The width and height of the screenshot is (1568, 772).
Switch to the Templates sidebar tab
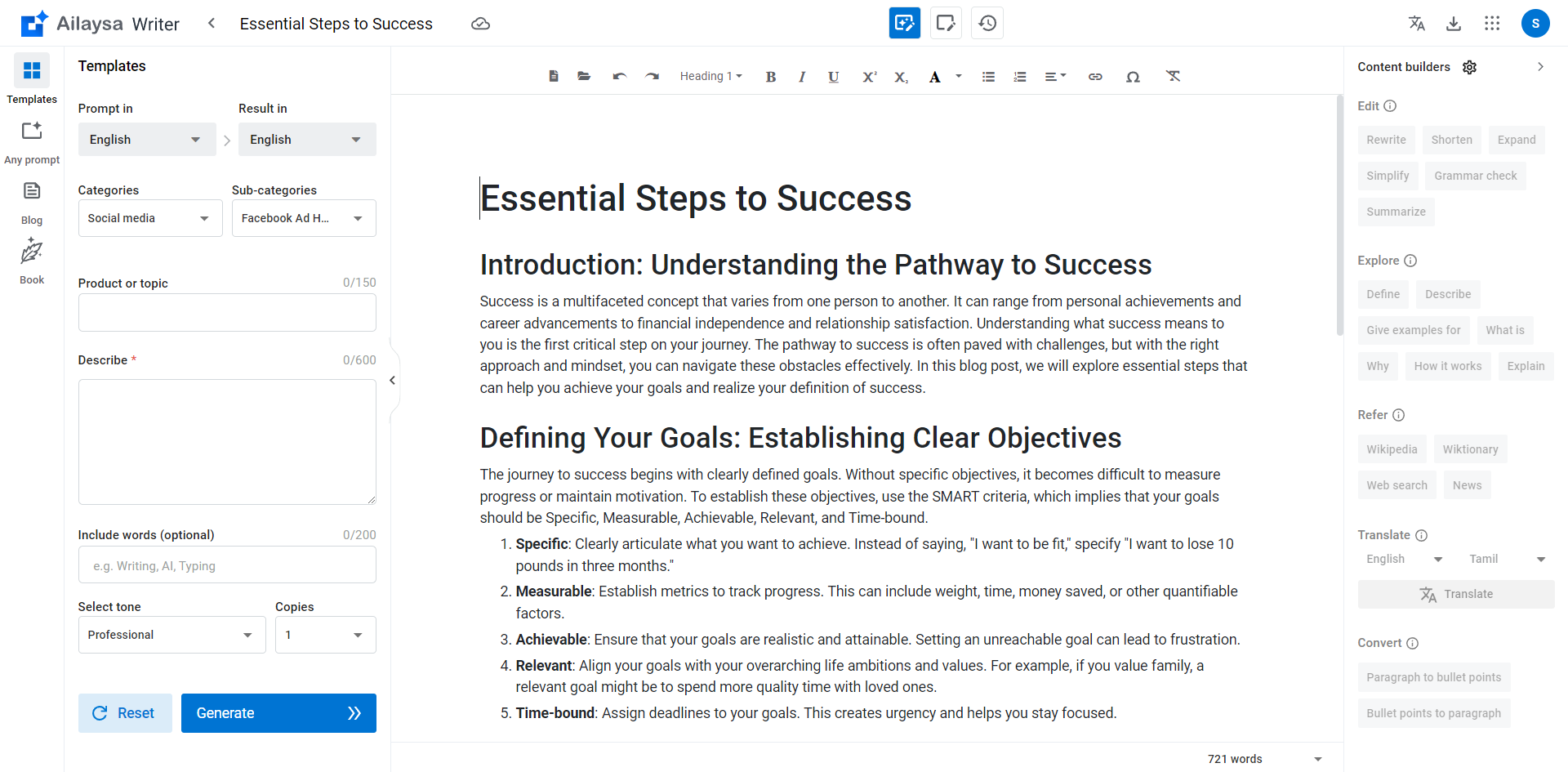click(32, 80)
